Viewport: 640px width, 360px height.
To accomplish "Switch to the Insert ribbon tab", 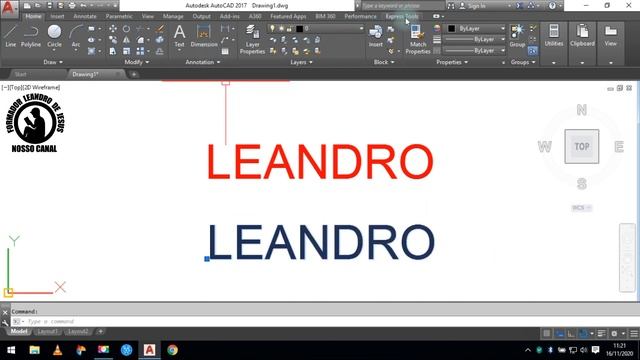I will (57, 16).
